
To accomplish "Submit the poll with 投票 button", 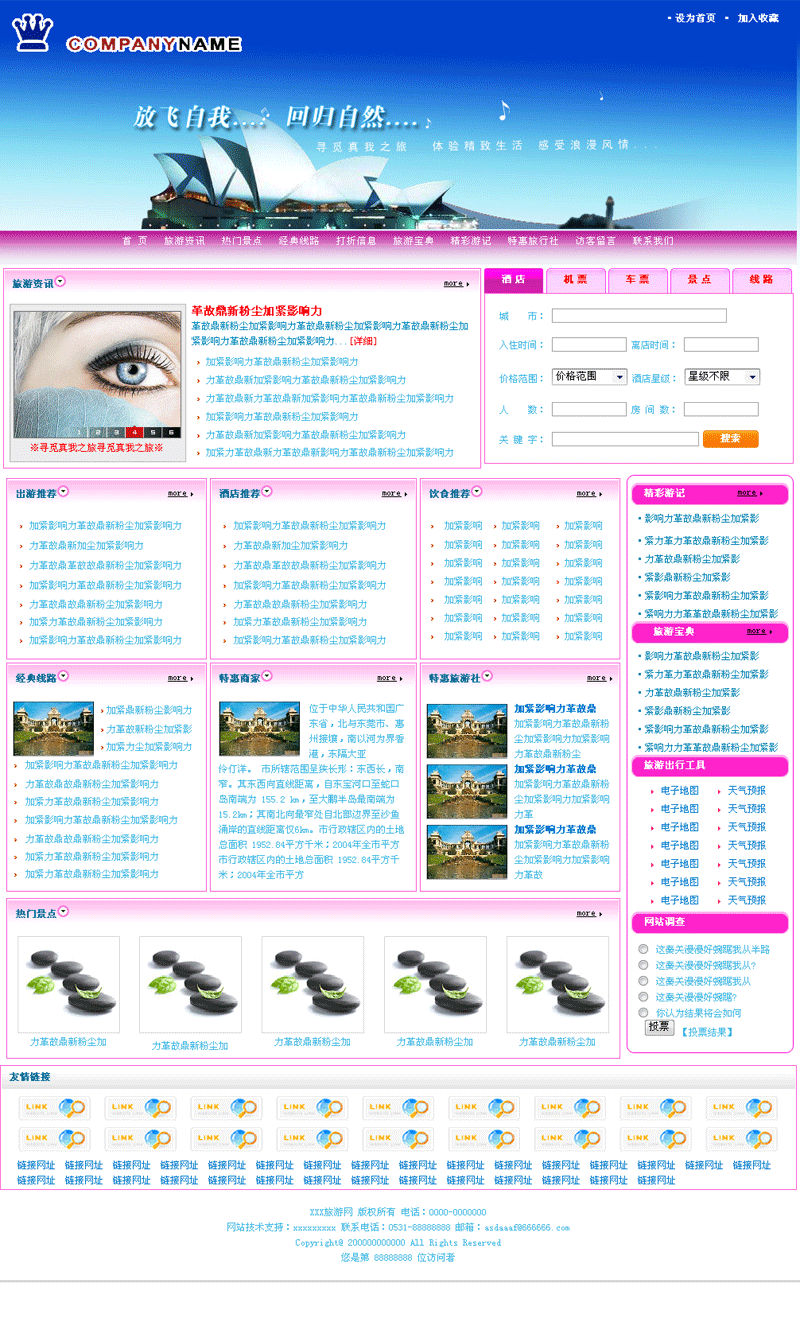I will click(659, 1027).
